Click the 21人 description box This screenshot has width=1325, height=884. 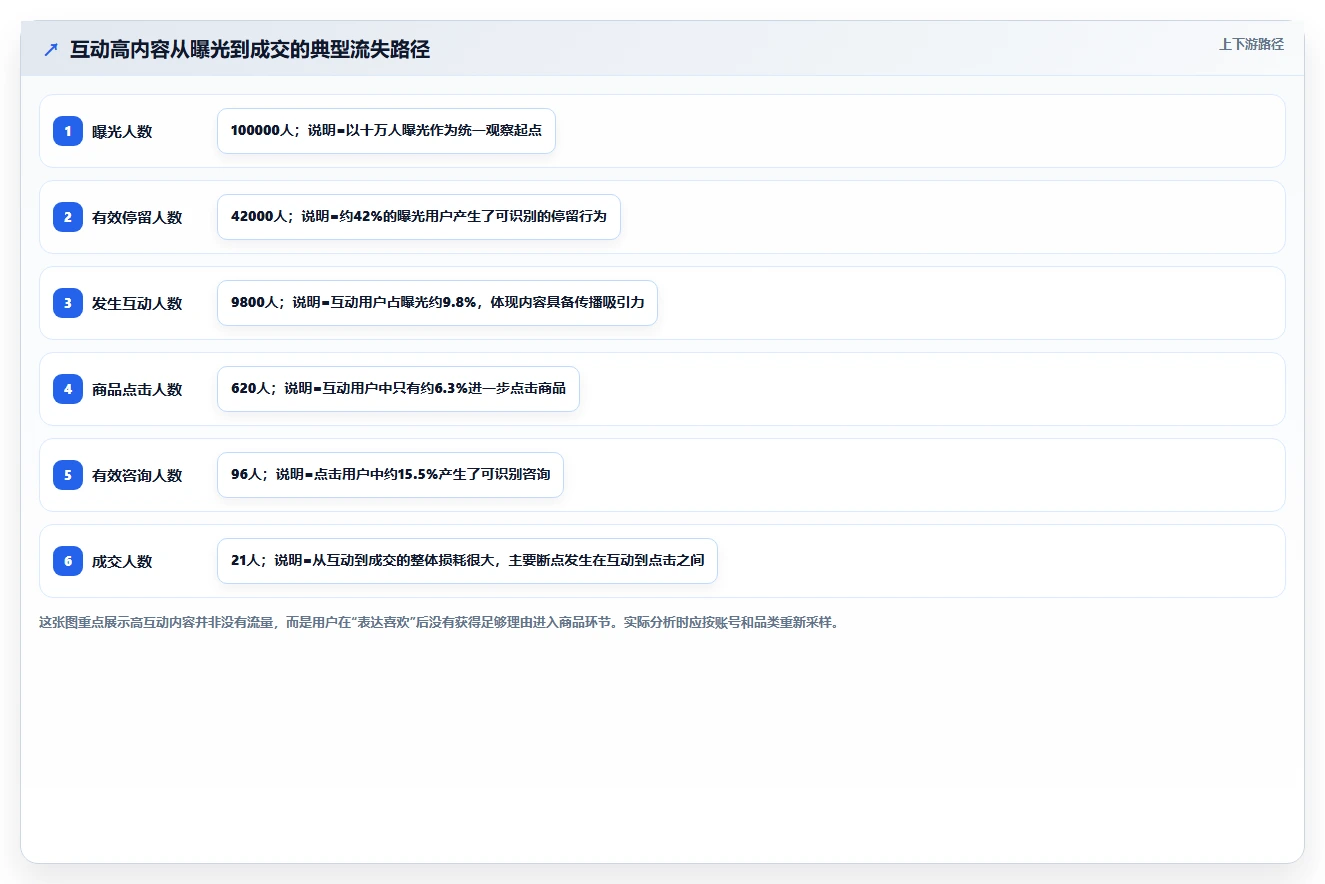[x=467, y=561]
